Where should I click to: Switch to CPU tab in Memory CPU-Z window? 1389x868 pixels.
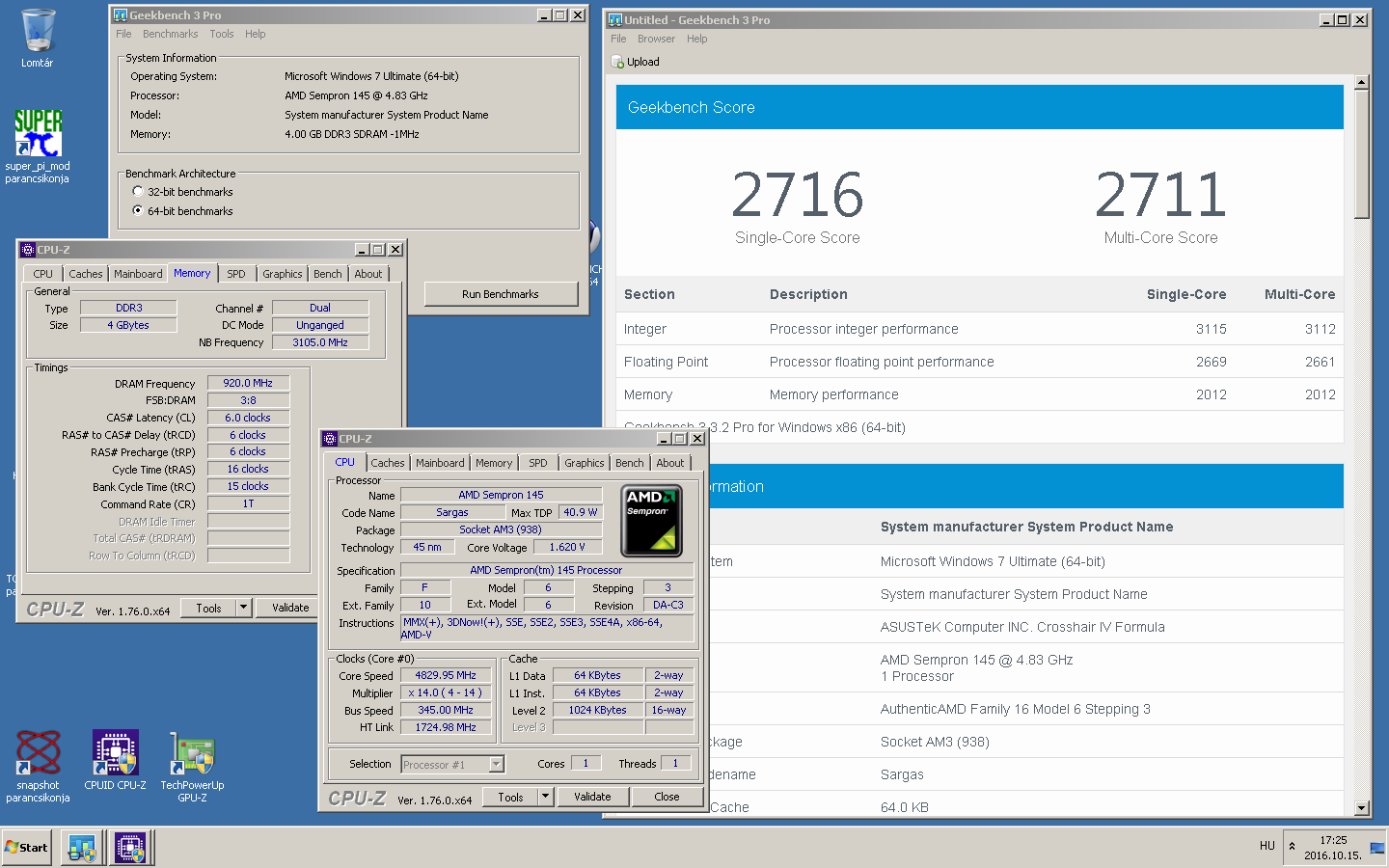click(42, 274)
